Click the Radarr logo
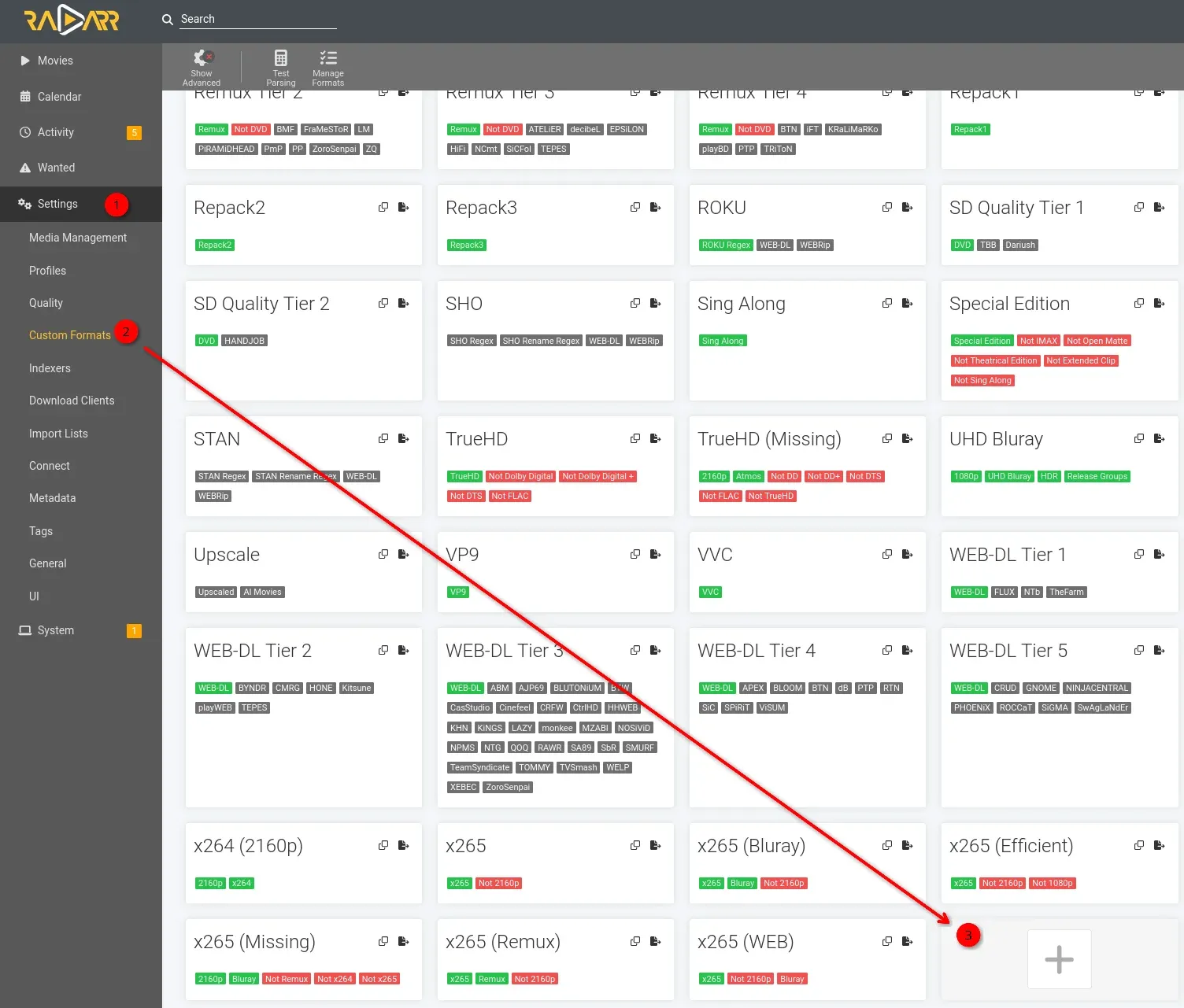Viewport: 1184px width, 1008px height. click(72, 20)
